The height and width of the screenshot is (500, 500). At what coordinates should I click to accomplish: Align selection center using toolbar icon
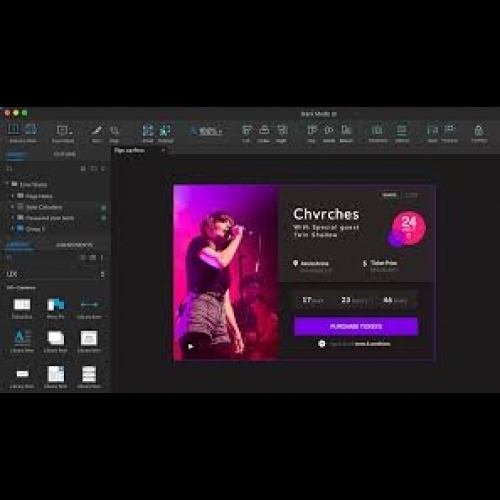264,130
